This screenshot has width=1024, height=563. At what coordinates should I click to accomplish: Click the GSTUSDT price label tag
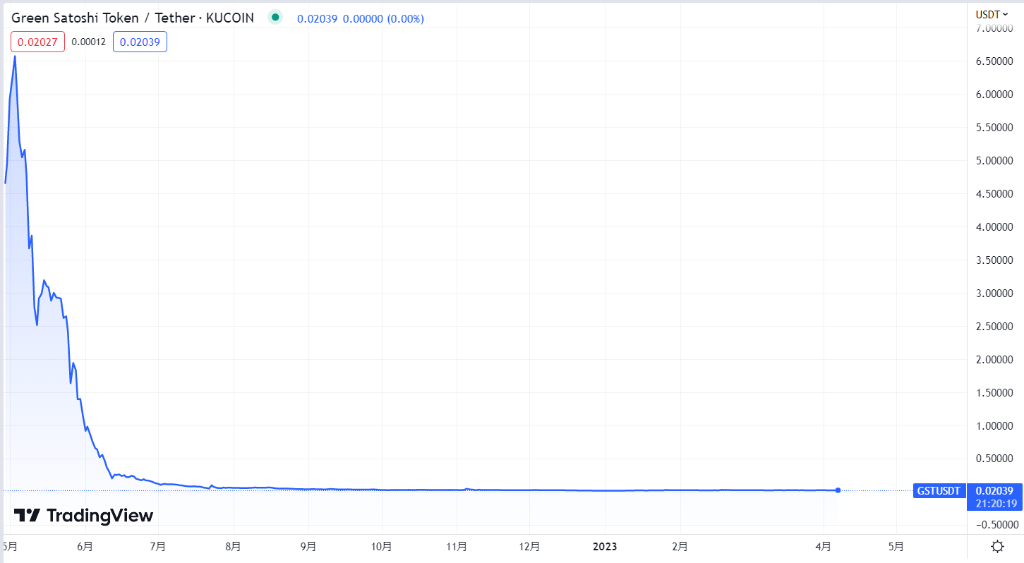(x=939, y=491)
